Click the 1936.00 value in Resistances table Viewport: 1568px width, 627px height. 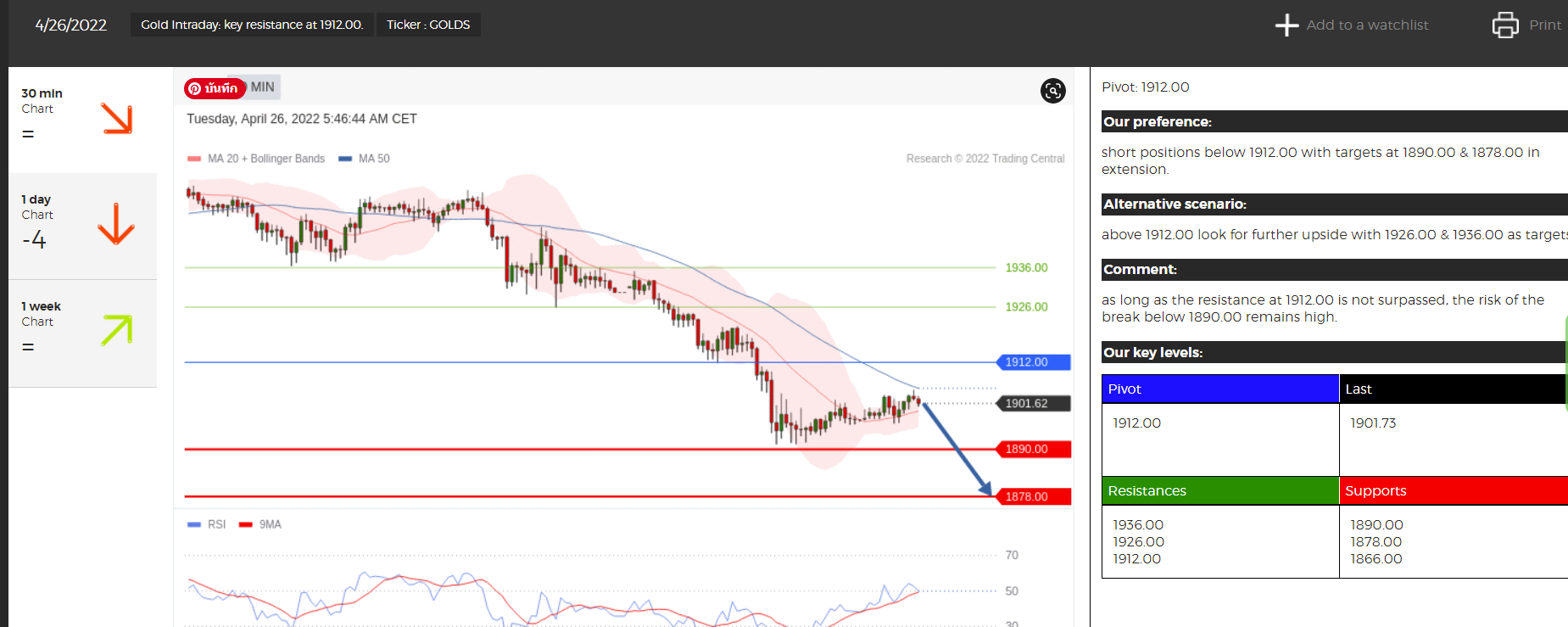(x=1138, y=524)
